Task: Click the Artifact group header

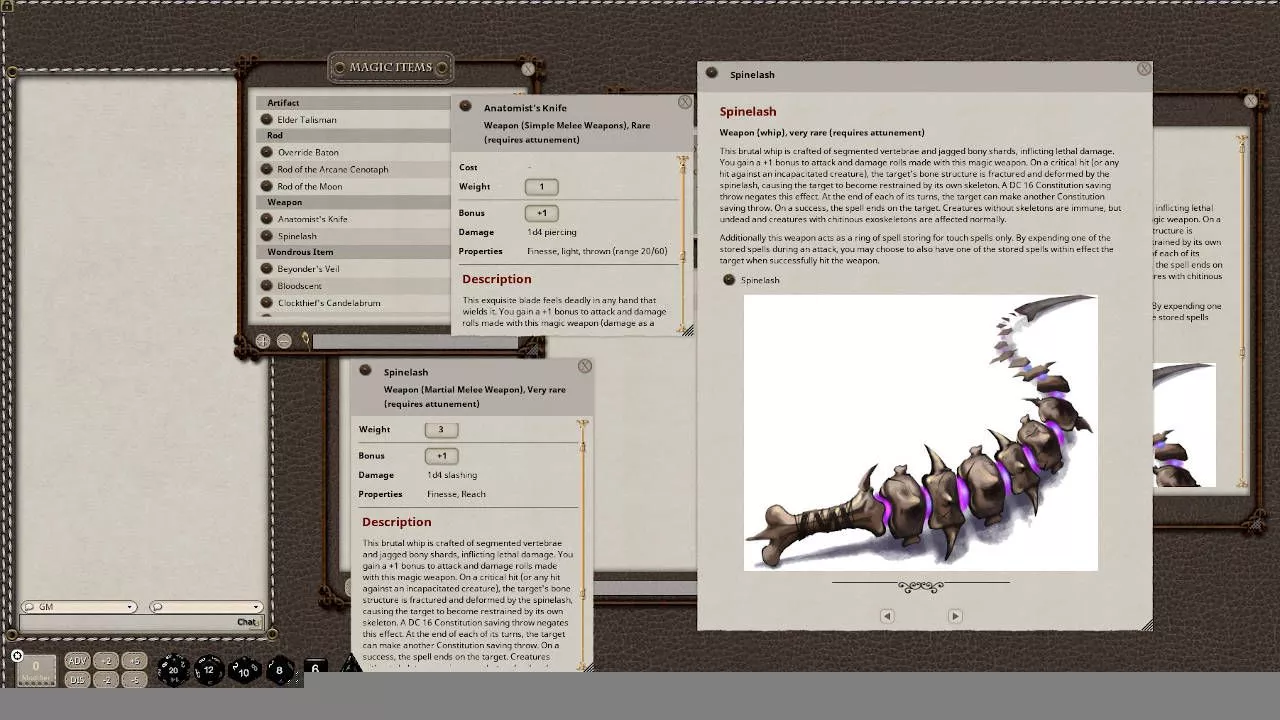Action: click(354, 103)
